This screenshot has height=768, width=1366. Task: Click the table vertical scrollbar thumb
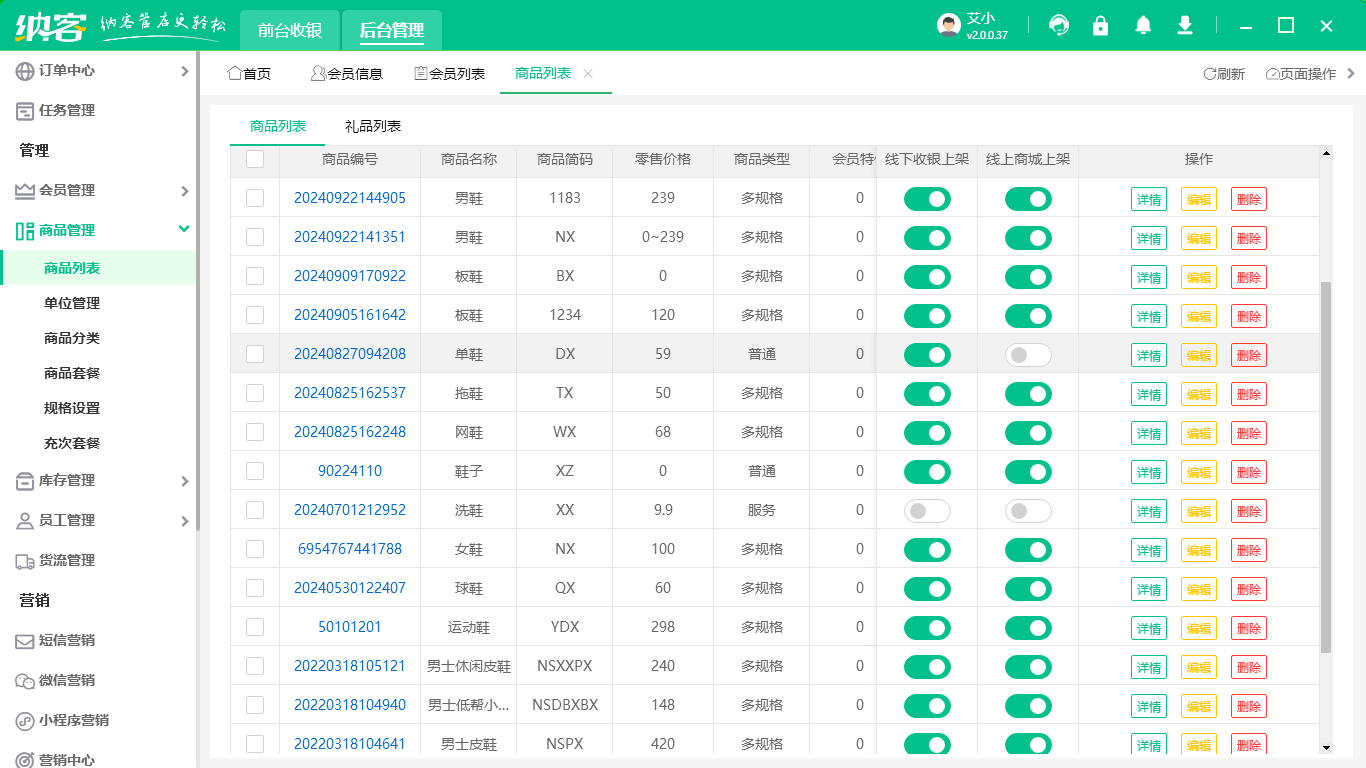[1326, 466]
